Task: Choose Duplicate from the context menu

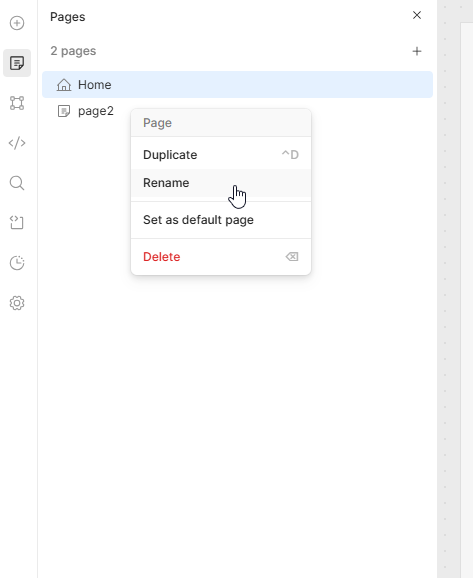Action: click(221, 154)
